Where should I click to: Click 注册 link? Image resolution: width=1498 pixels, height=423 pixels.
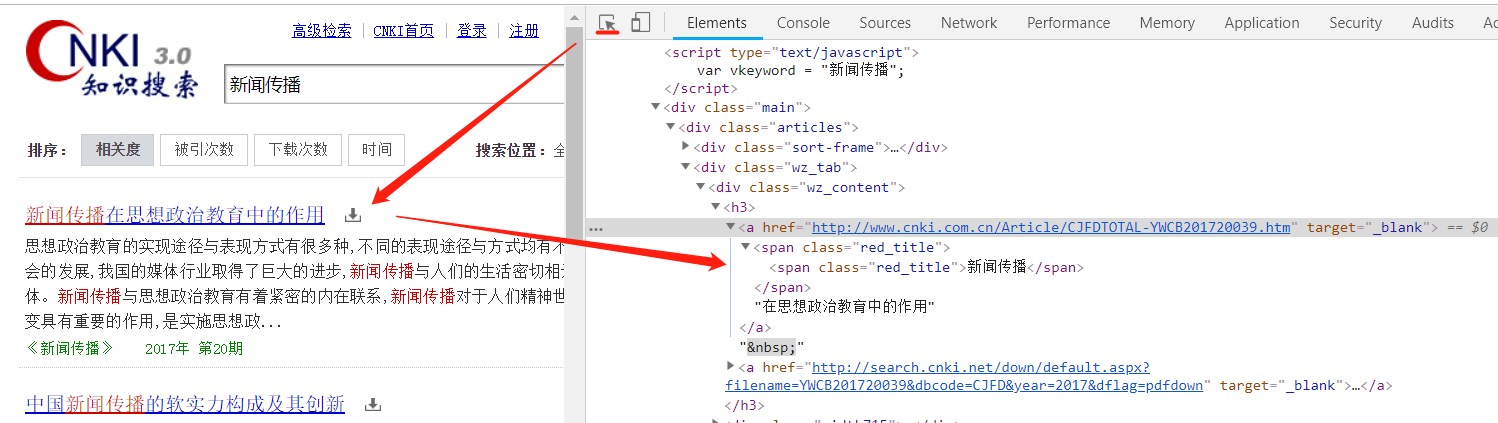[524, 31]
